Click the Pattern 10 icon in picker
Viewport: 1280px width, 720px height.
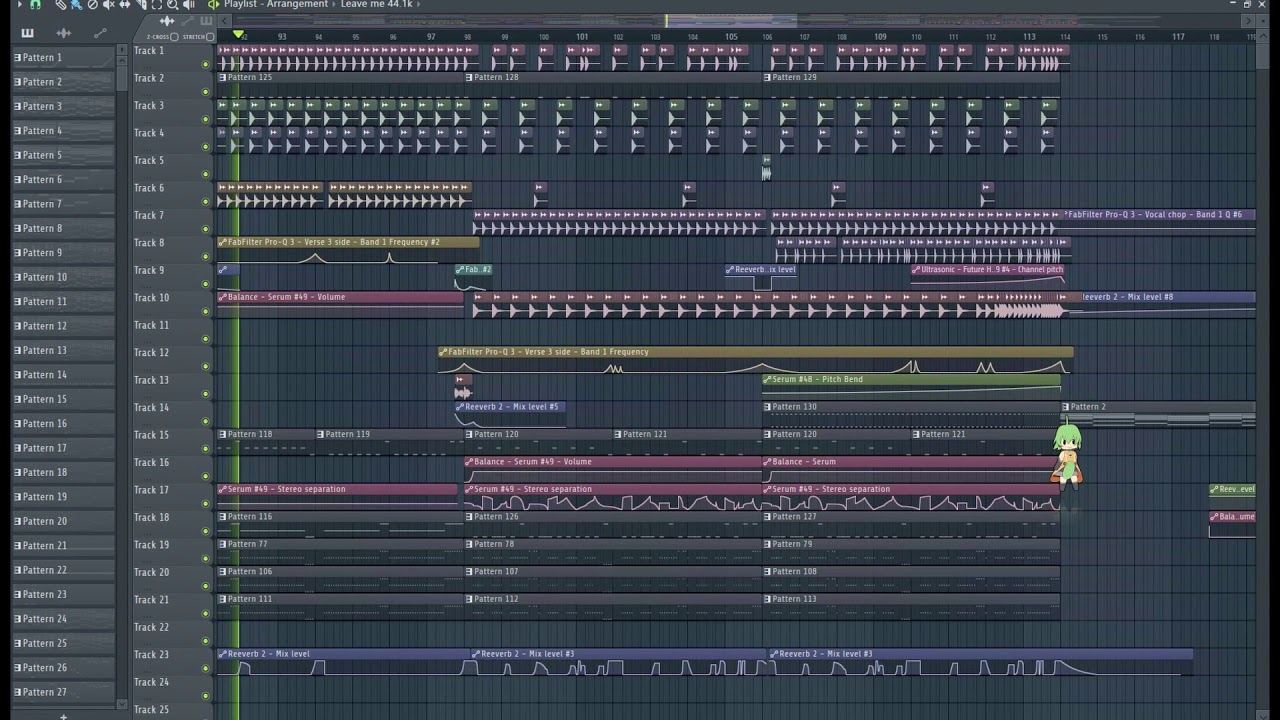pos(17,277)
